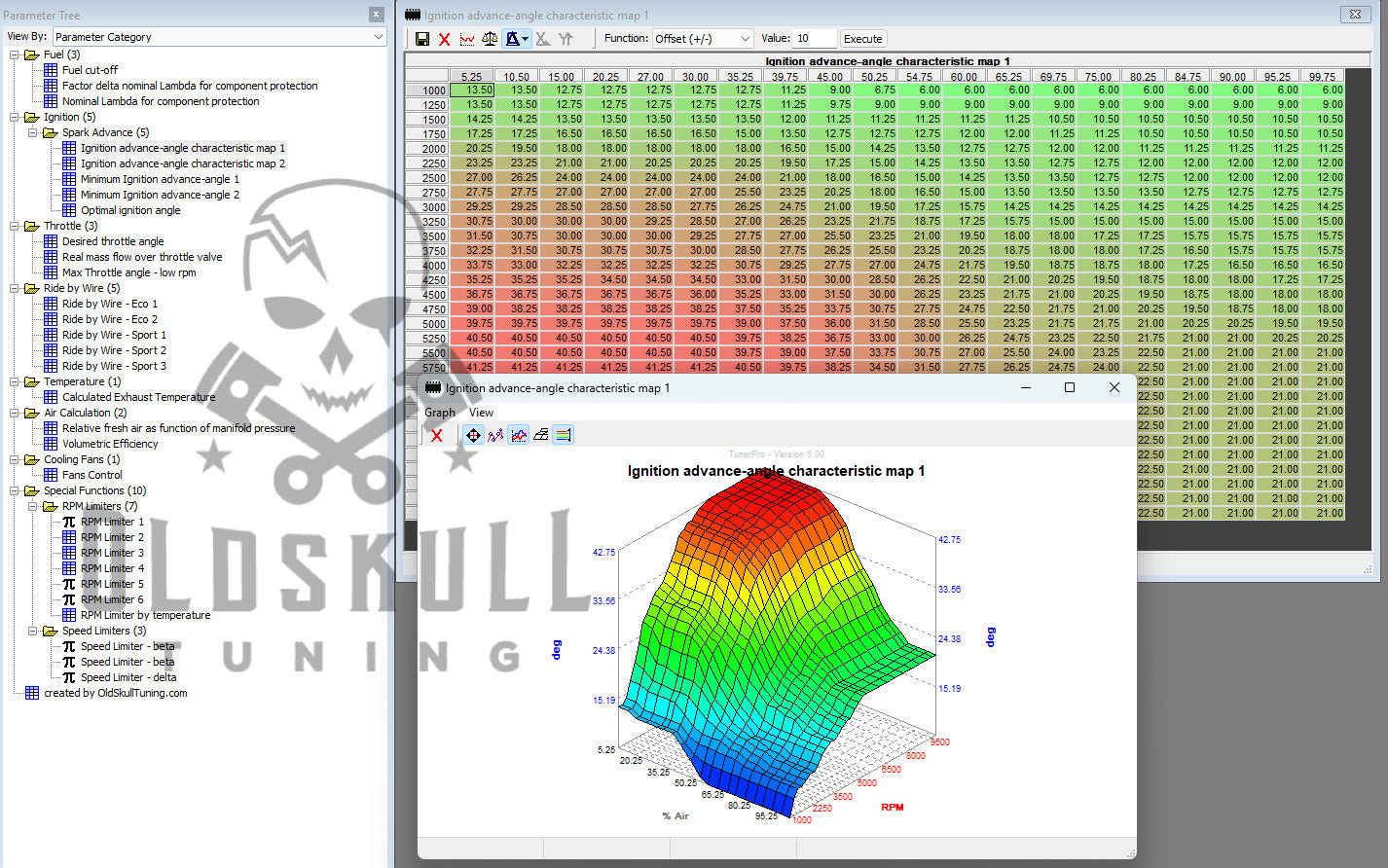
Task: Toggle the data points display icon in the graph
Action: coord(495,435)
